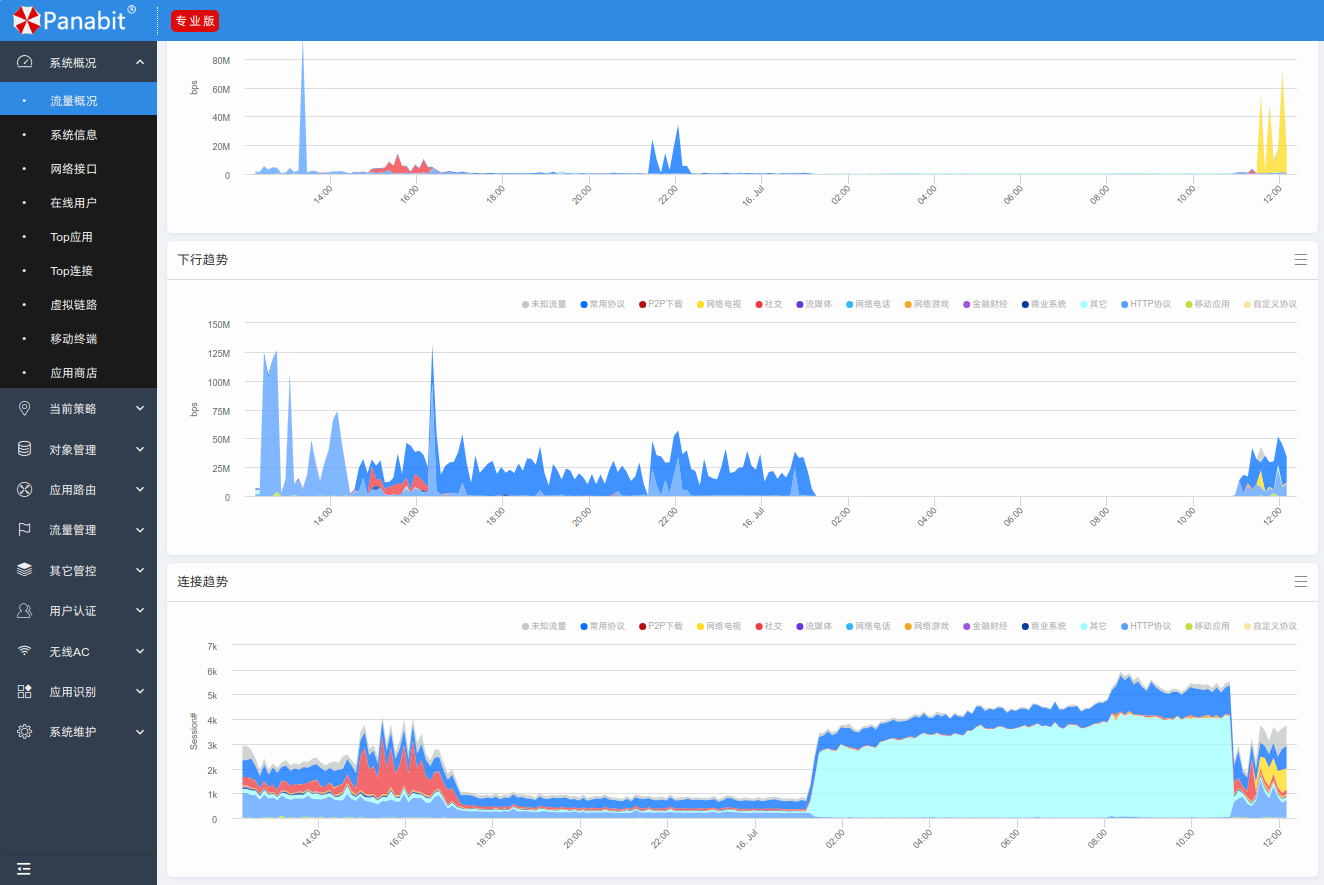Image resolution: width=1324 pixels, height=885 pixels.
Task: Open the 在线用户 menu item
Action: [x=78, y=203]
